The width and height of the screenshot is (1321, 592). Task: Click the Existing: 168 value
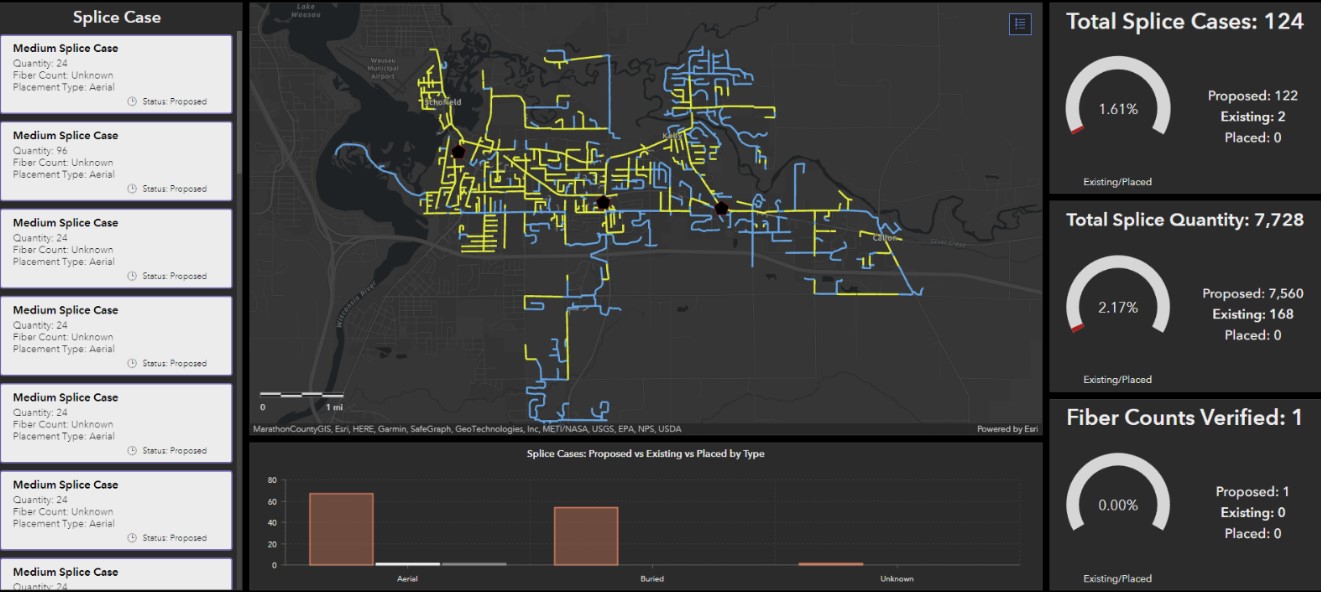pos(1253,315)
